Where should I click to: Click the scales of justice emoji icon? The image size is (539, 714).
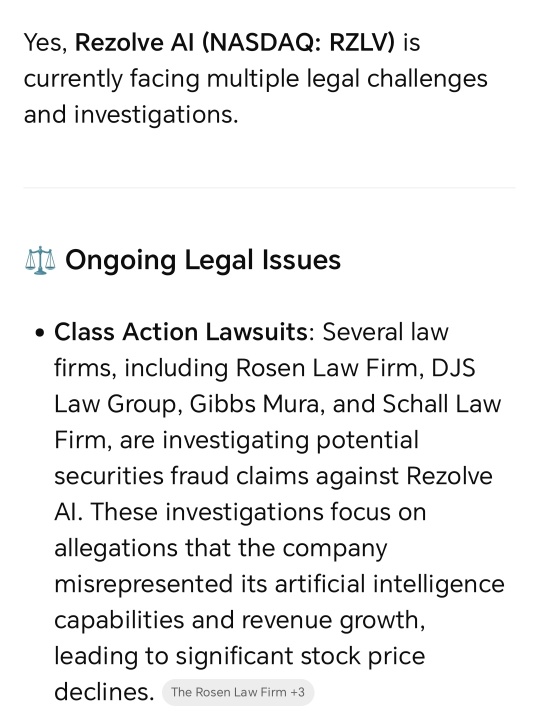pos(40,261)
